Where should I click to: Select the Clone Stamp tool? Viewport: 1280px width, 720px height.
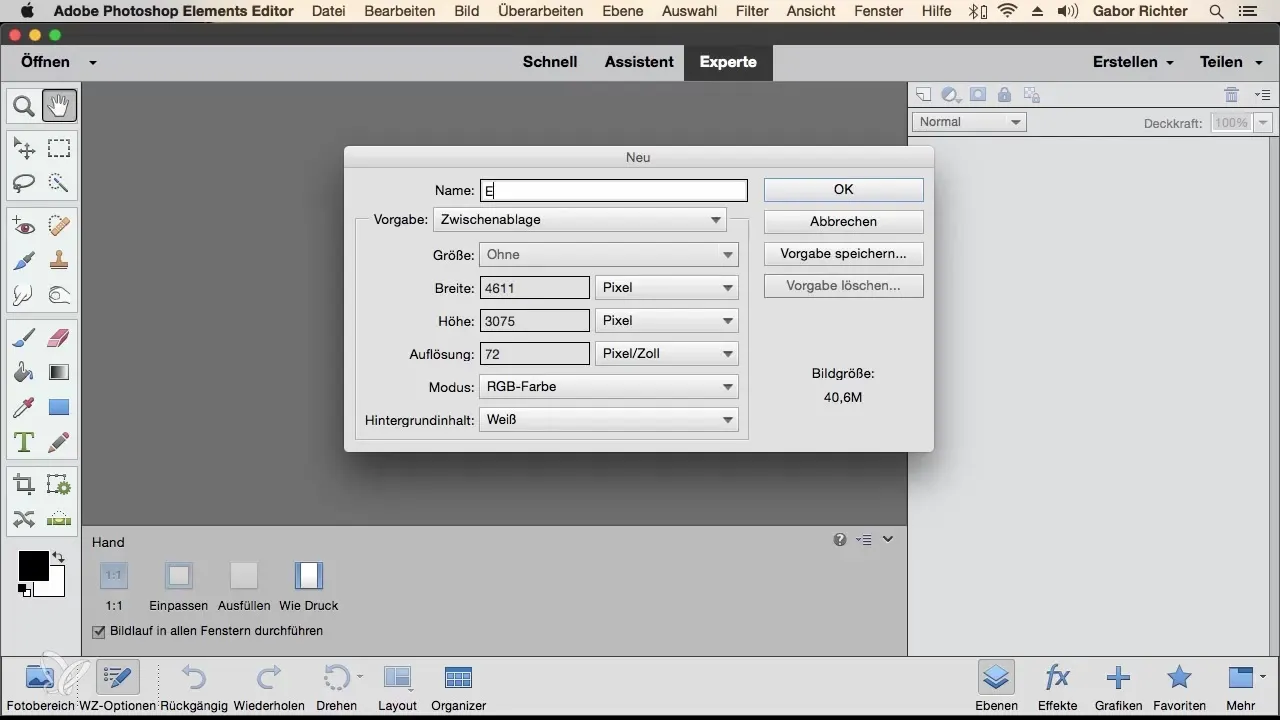tap(59, 260)
